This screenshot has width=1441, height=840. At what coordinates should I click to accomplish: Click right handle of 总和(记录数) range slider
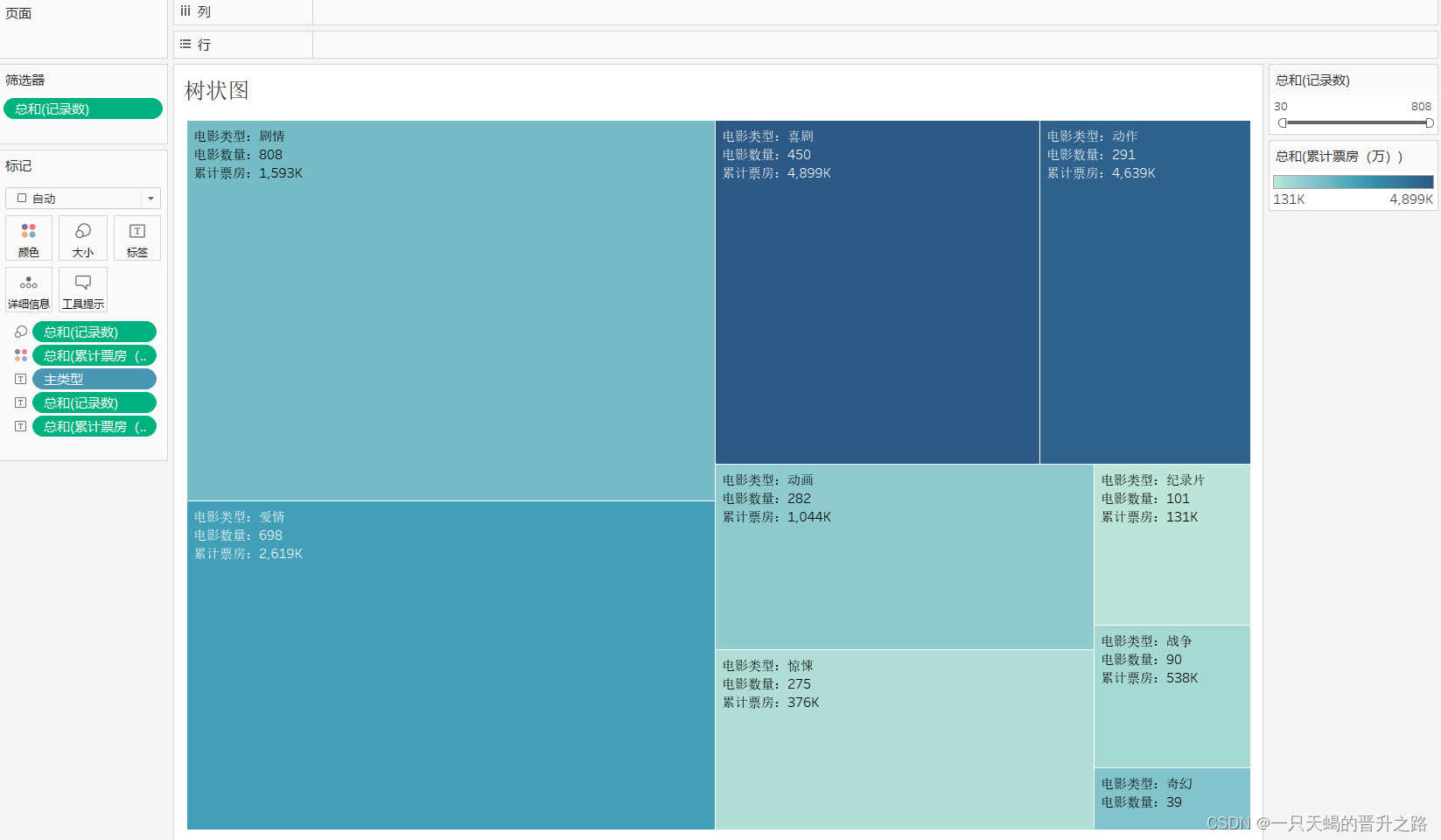1430,122
